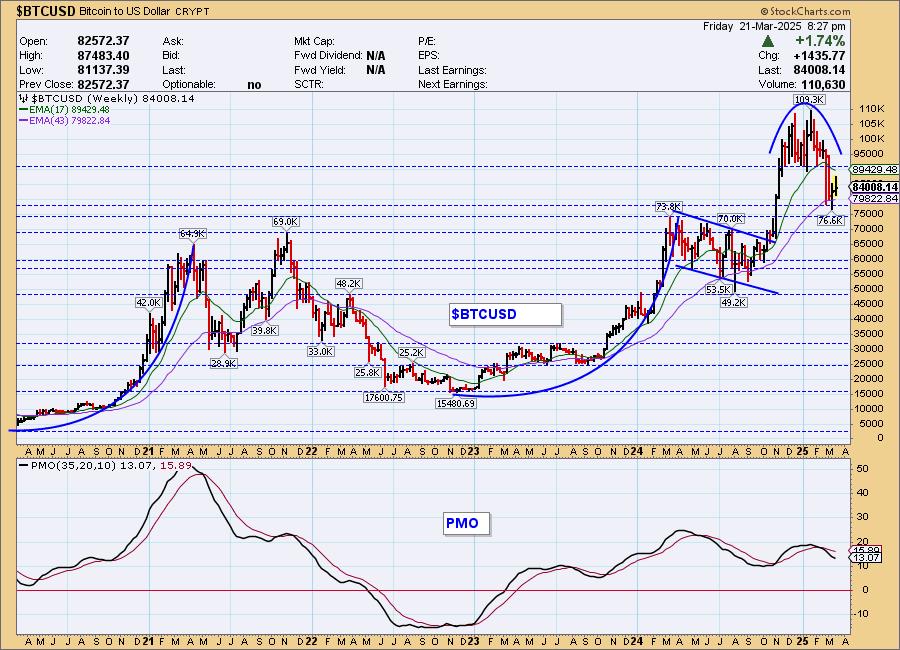Screen dimensions: 900x650
Task: Click the PMO(35,20,10) legend text
Action: tap(73, 466)
